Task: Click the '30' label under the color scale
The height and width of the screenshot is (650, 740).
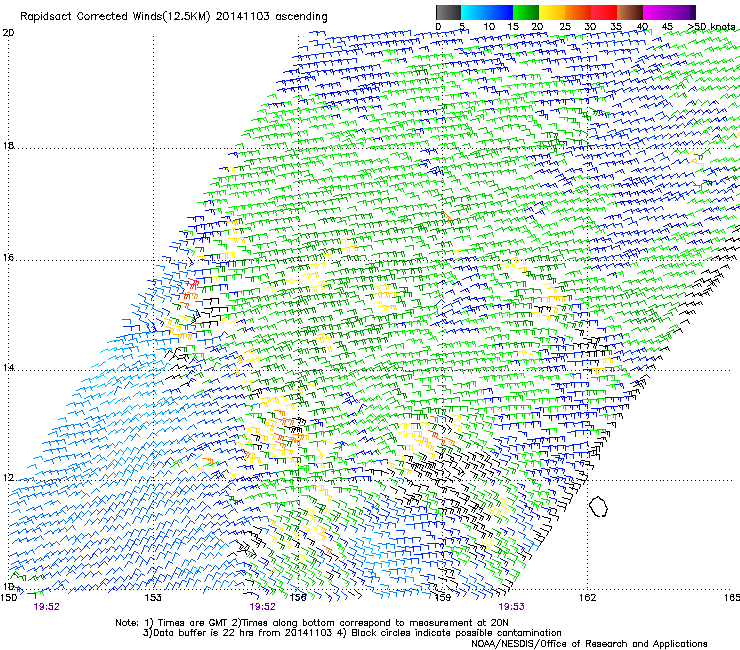Action: click(x=590, y=27)
